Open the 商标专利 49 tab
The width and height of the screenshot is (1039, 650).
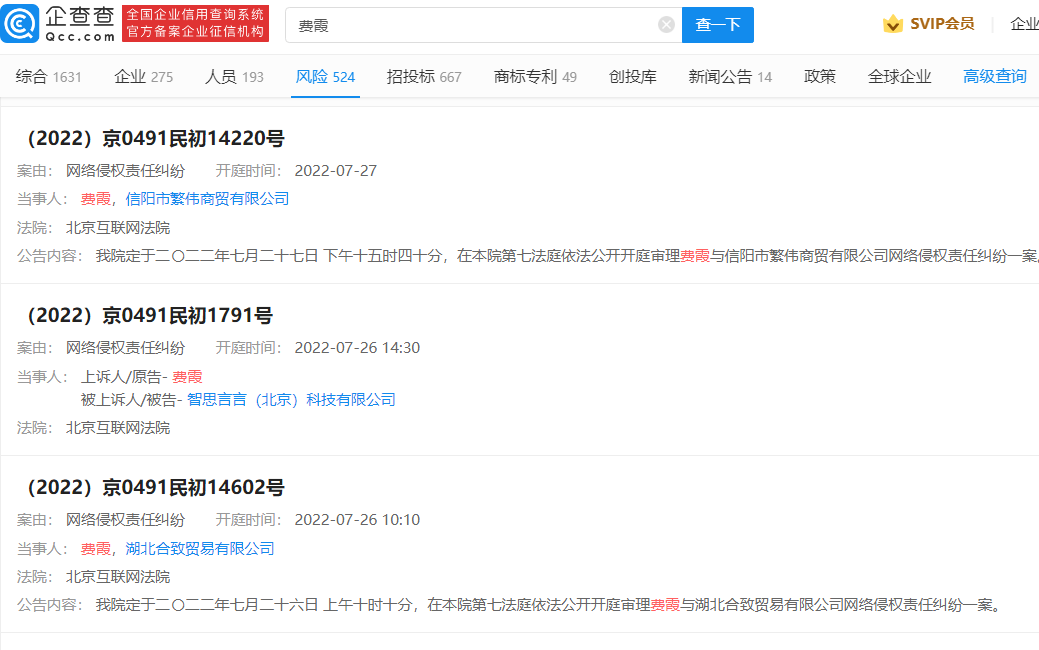(535, 77)
